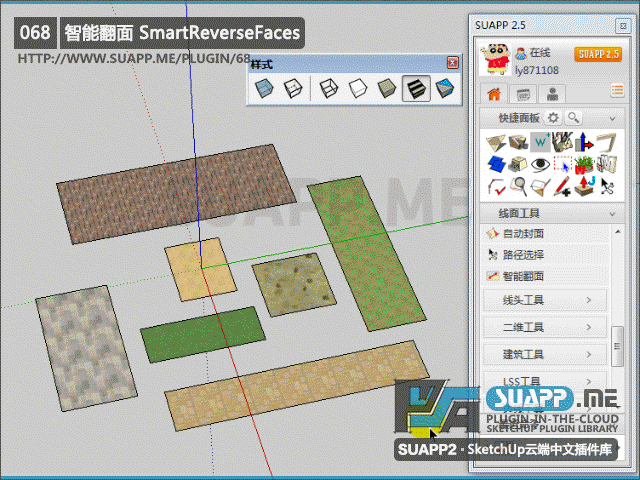
Task: Click the blue up and red right arrows icon
Action: pos(584,142)
